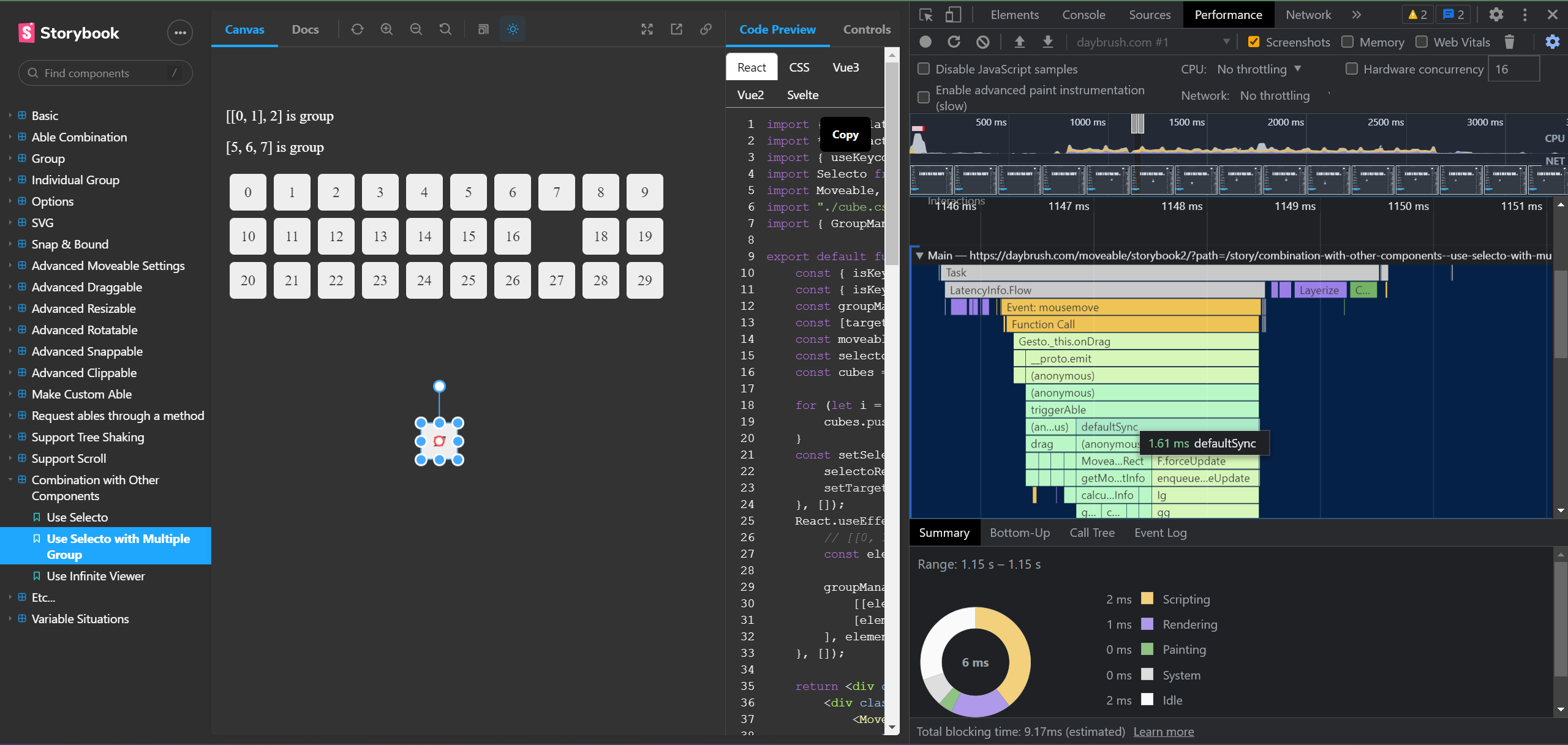Open the CPU throttling dropdown

tap(1259, 69)
